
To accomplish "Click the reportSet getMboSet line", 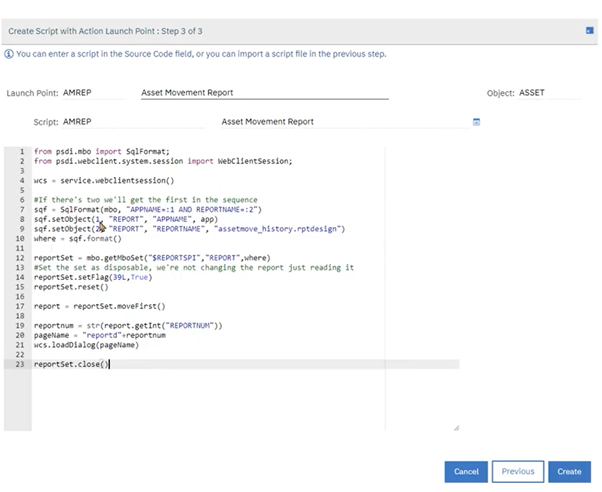I will click(152, 258).
